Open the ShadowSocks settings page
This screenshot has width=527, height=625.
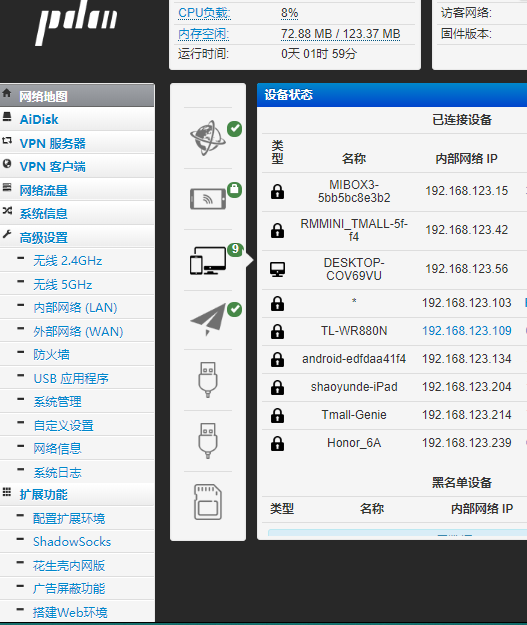(x=72, y=541)
